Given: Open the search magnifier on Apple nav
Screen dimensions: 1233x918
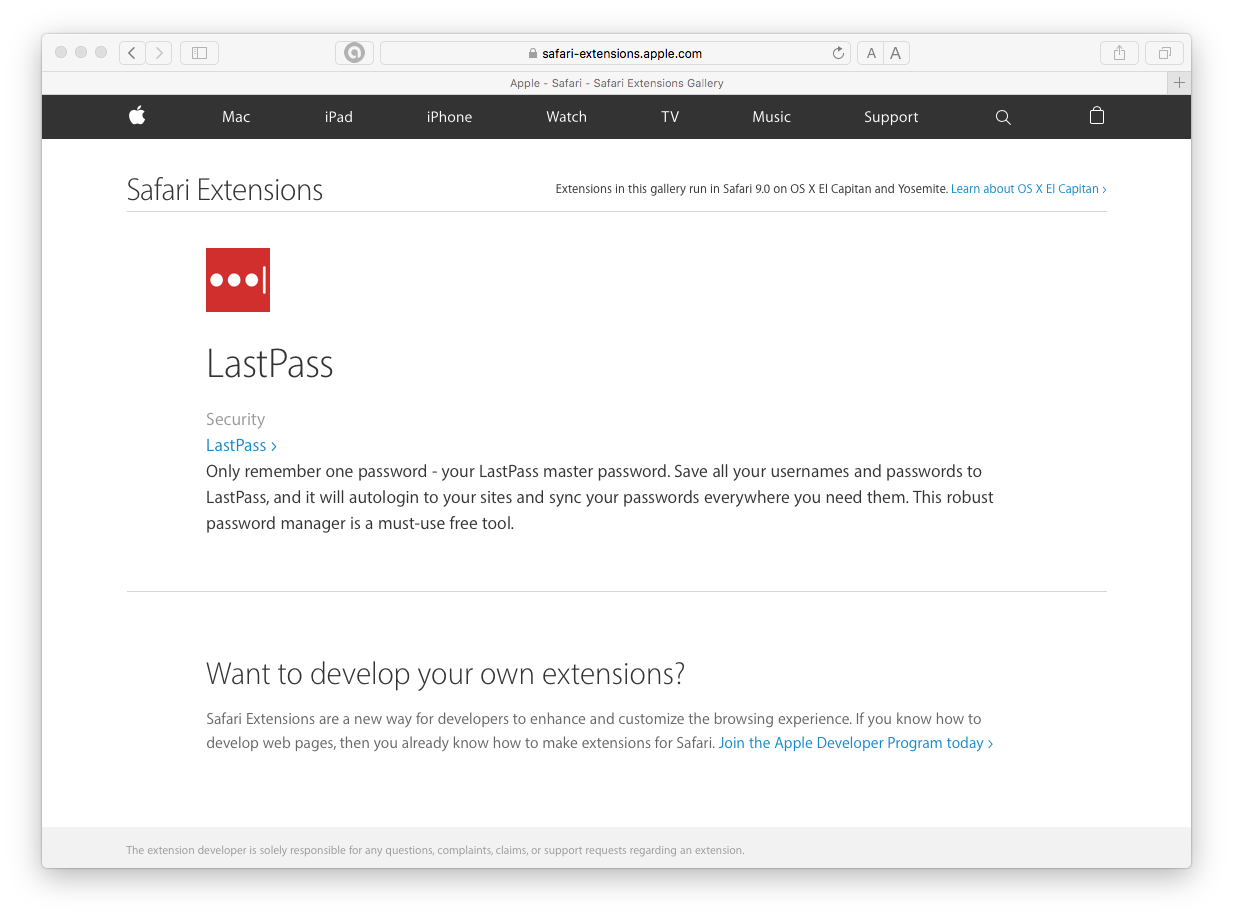Looking at the screenshot, I should coord(1003,117).
